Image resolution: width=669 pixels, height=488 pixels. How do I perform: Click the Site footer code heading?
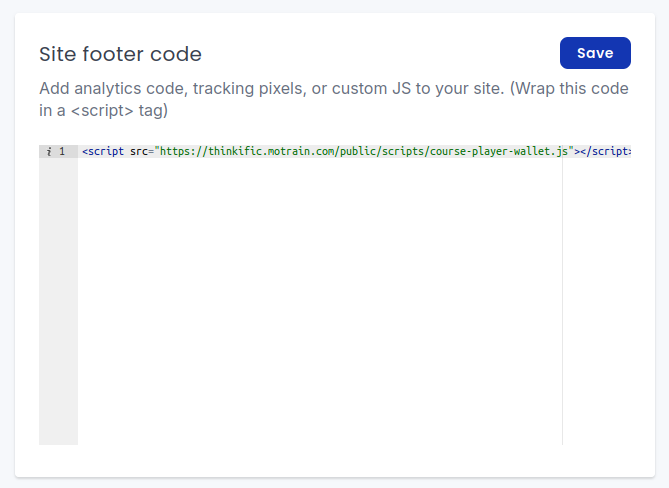point(120,54)
